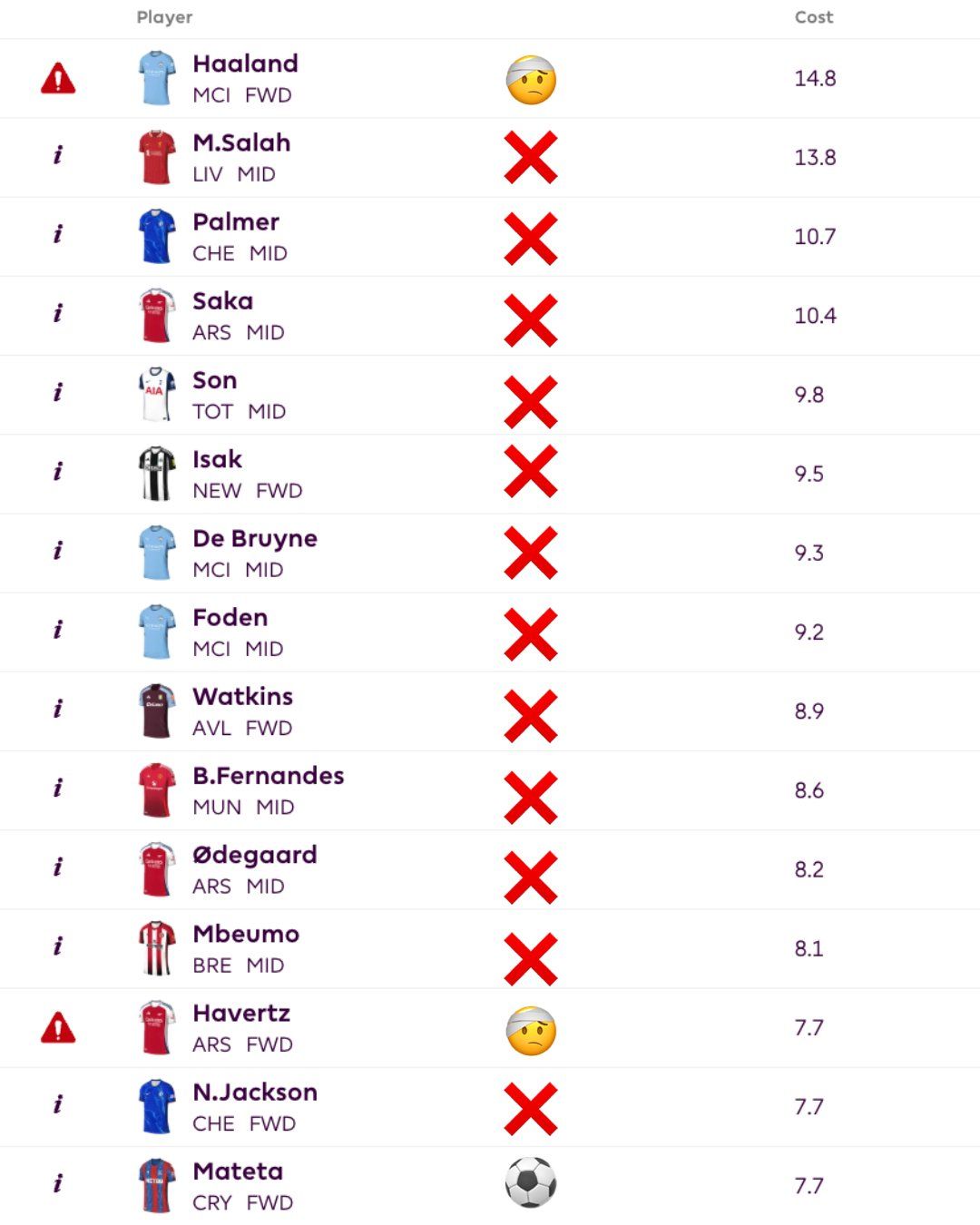
Task: Click N.Jackson's 7.7 cost value
Action: 809,1107
